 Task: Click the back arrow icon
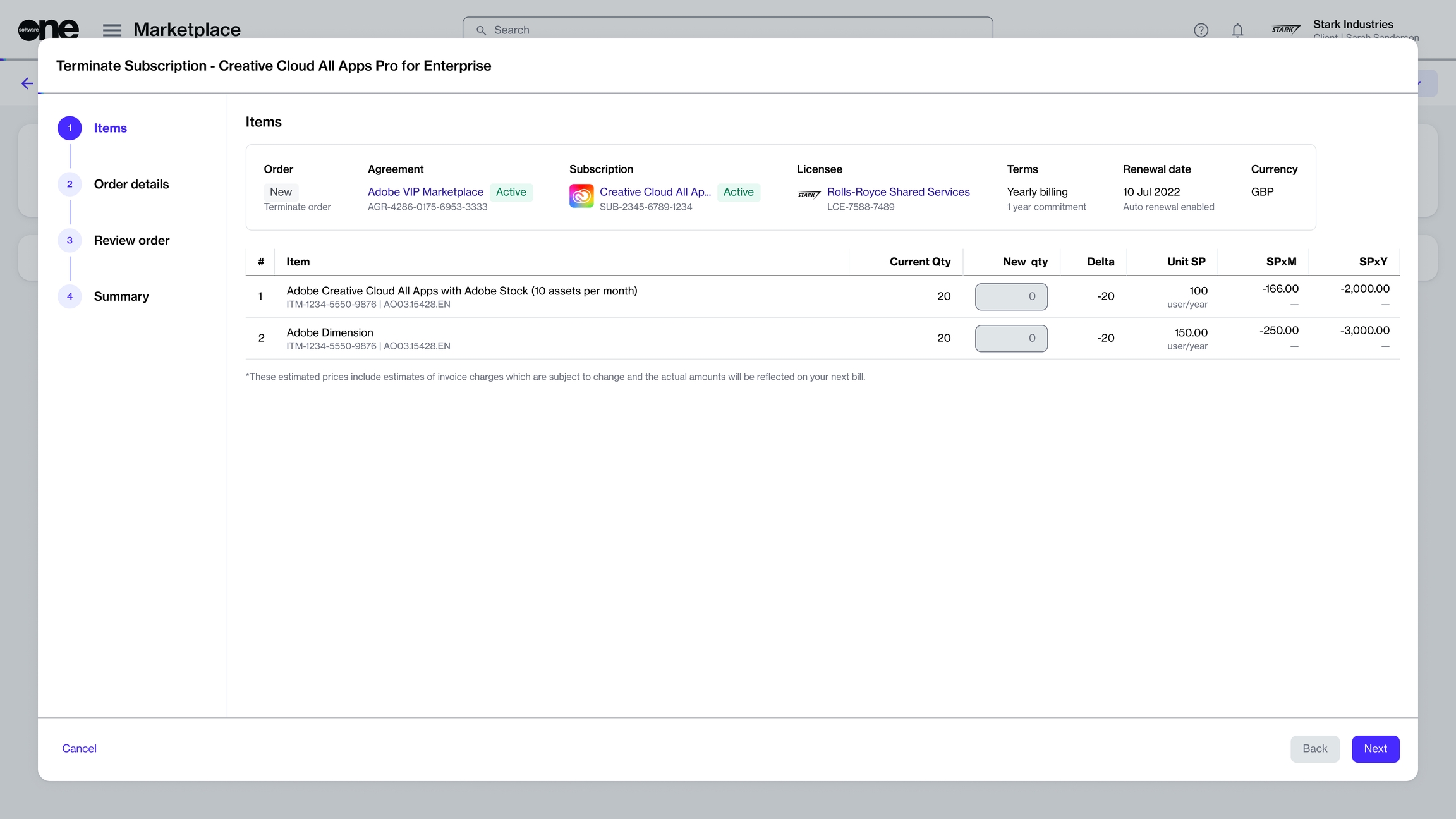click(x=27, y=83)
